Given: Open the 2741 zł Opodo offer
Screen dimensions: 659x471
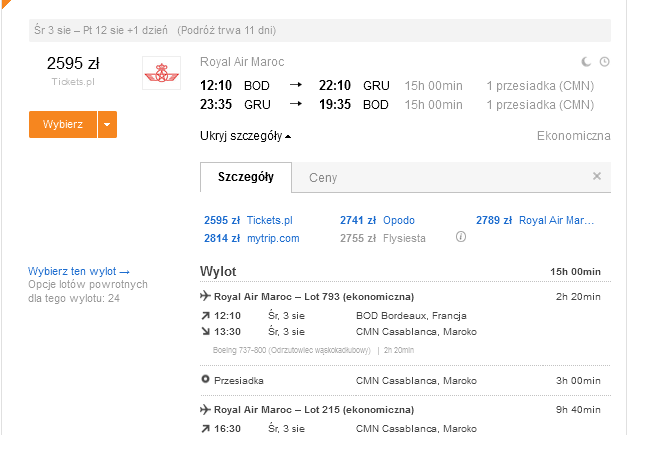Looking at the screenshot, I should point(377,220).
